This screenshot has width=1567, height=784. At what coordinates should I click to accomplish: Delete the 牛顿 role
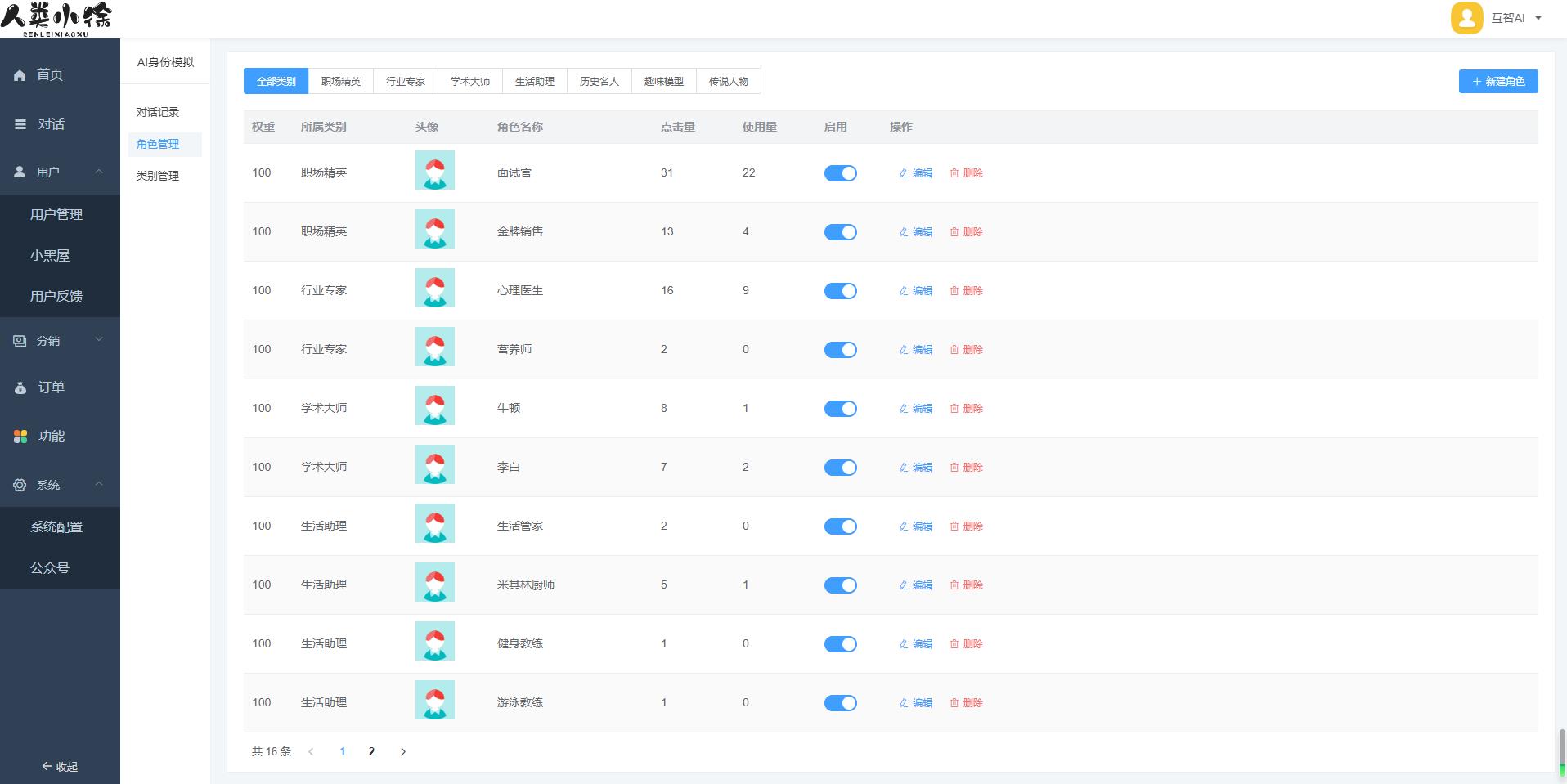point(967,409)
